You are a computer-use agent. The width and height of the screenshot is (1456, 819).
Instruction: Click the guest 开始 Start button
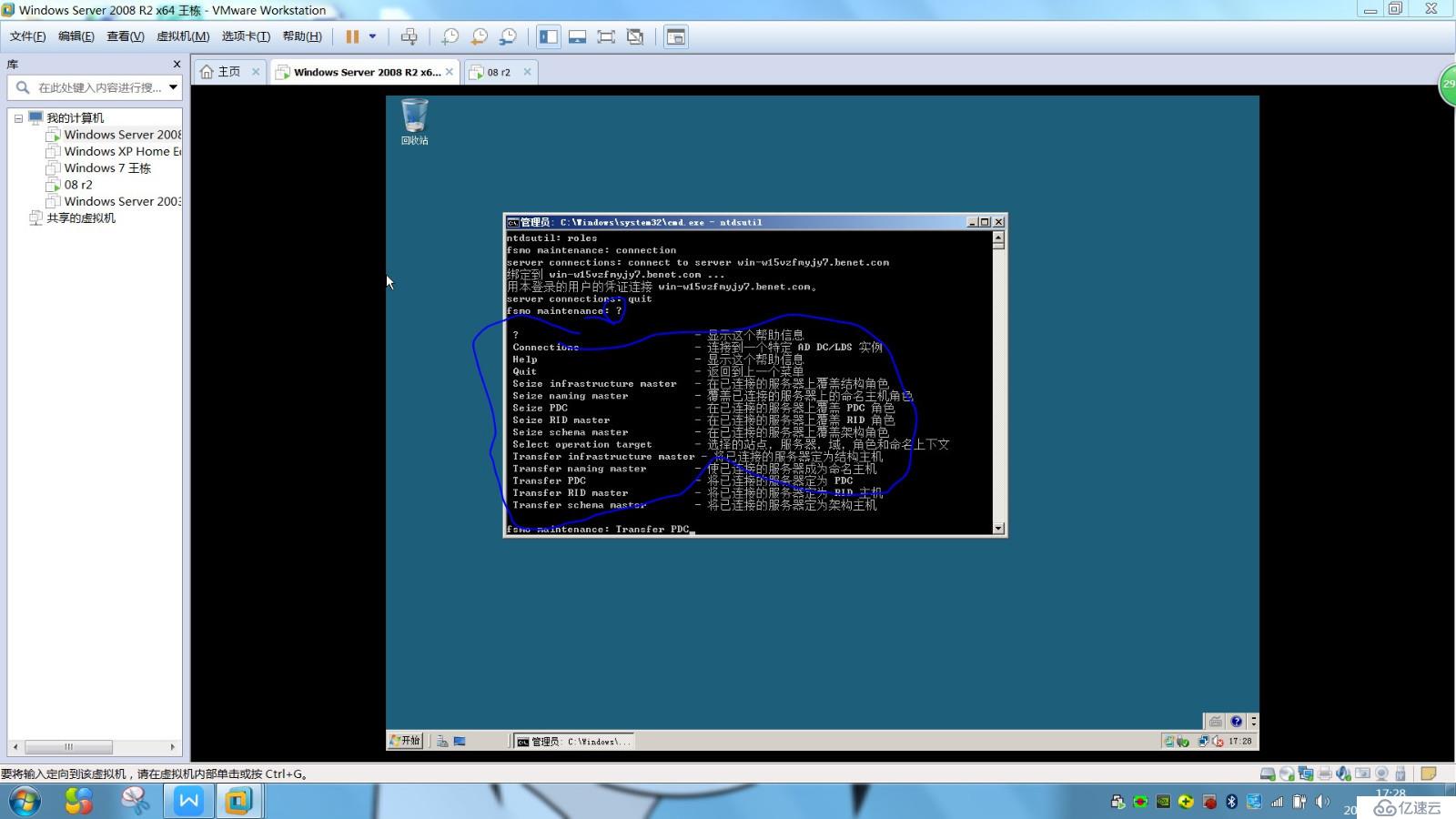tap(405, 741)
